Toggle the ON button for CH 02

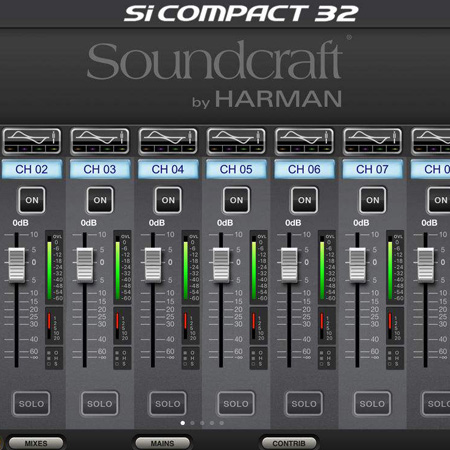click(x=32, y=200)
